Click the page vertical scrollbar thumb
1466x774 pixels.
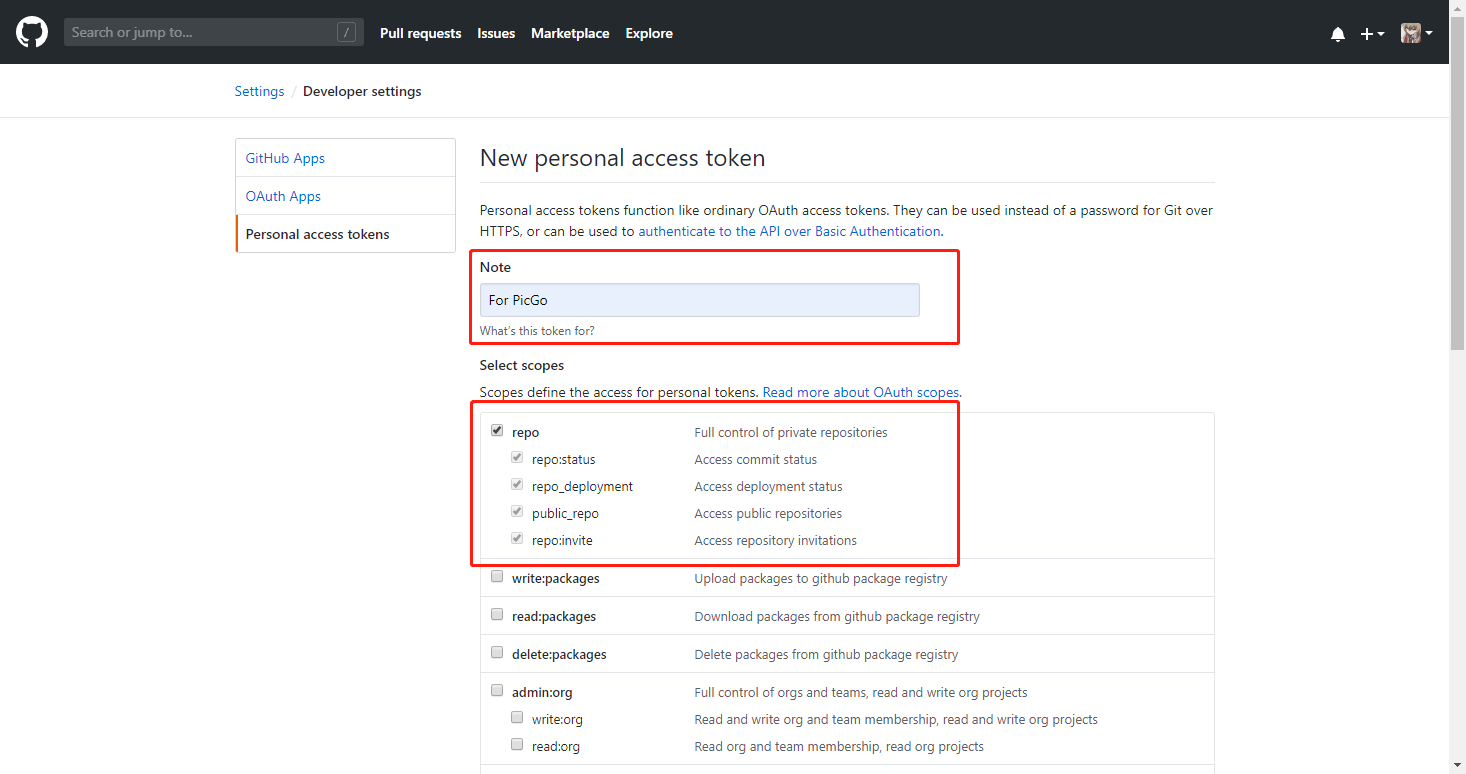pyautogui.click(x=1458, y=180)
